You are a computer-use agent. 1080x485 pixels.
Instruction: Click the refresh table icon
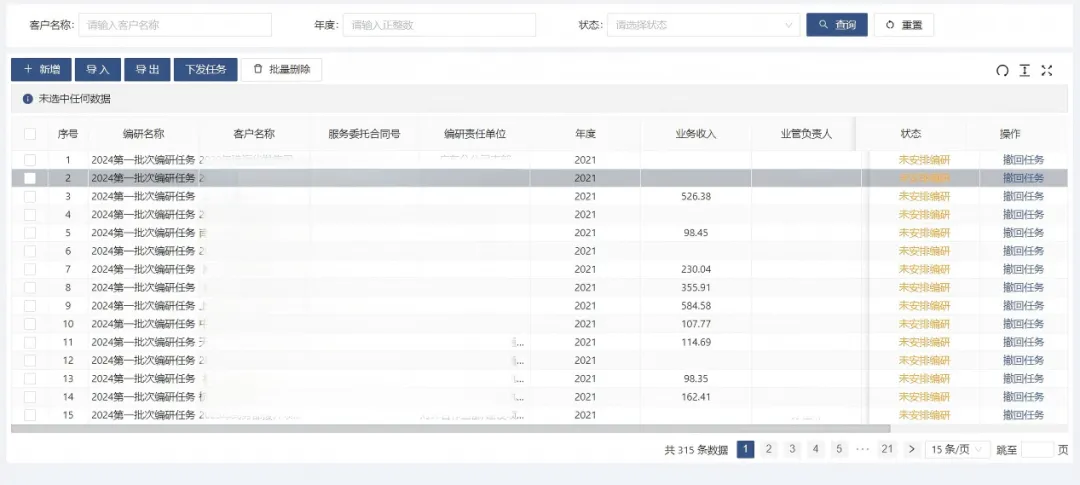[1002, 70]
